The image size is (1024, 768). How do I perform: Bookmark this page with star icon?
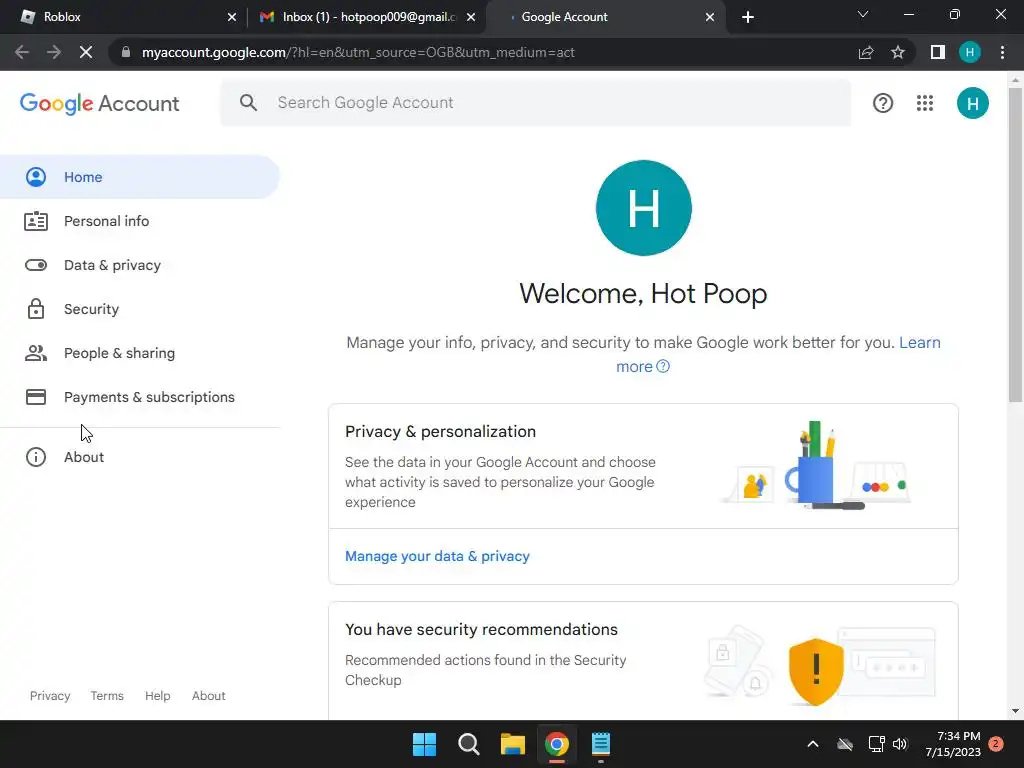(x=898, y=52)
